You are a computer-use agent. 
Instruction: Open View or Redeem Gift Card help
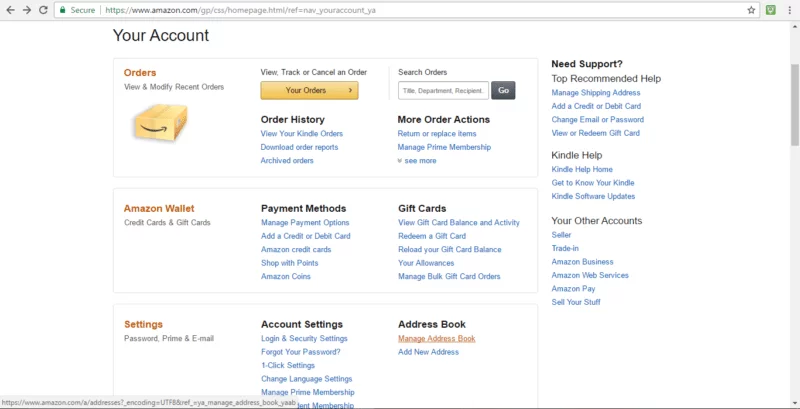pyautogui.click(x=595, y=133)
